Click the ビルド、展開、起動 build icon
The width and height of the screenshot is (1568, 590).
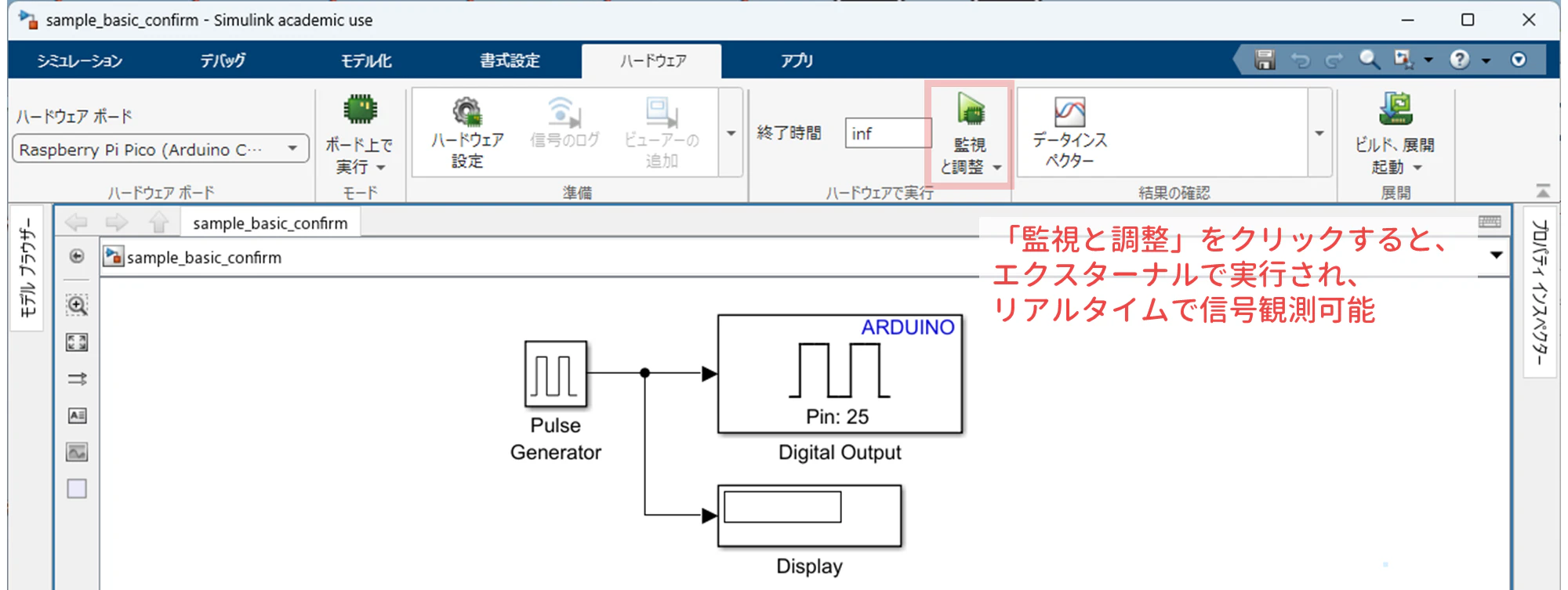1396,108
